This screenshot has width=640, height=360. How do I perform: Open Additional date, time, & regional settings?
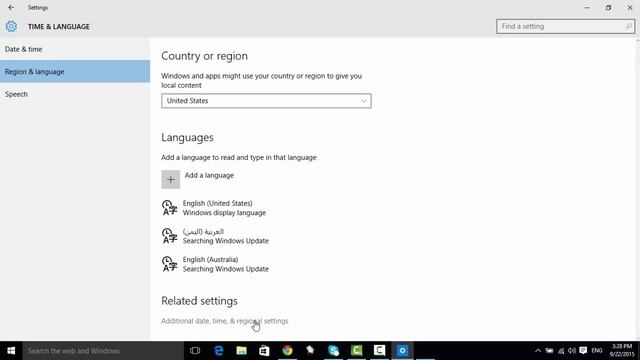click(224, 321)
